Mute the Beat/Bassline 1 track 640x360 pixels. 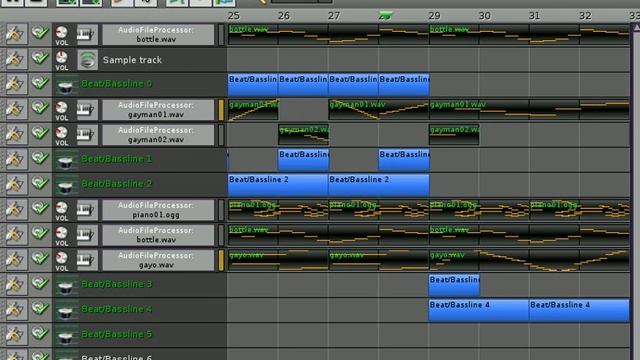(x=40, y=159)
